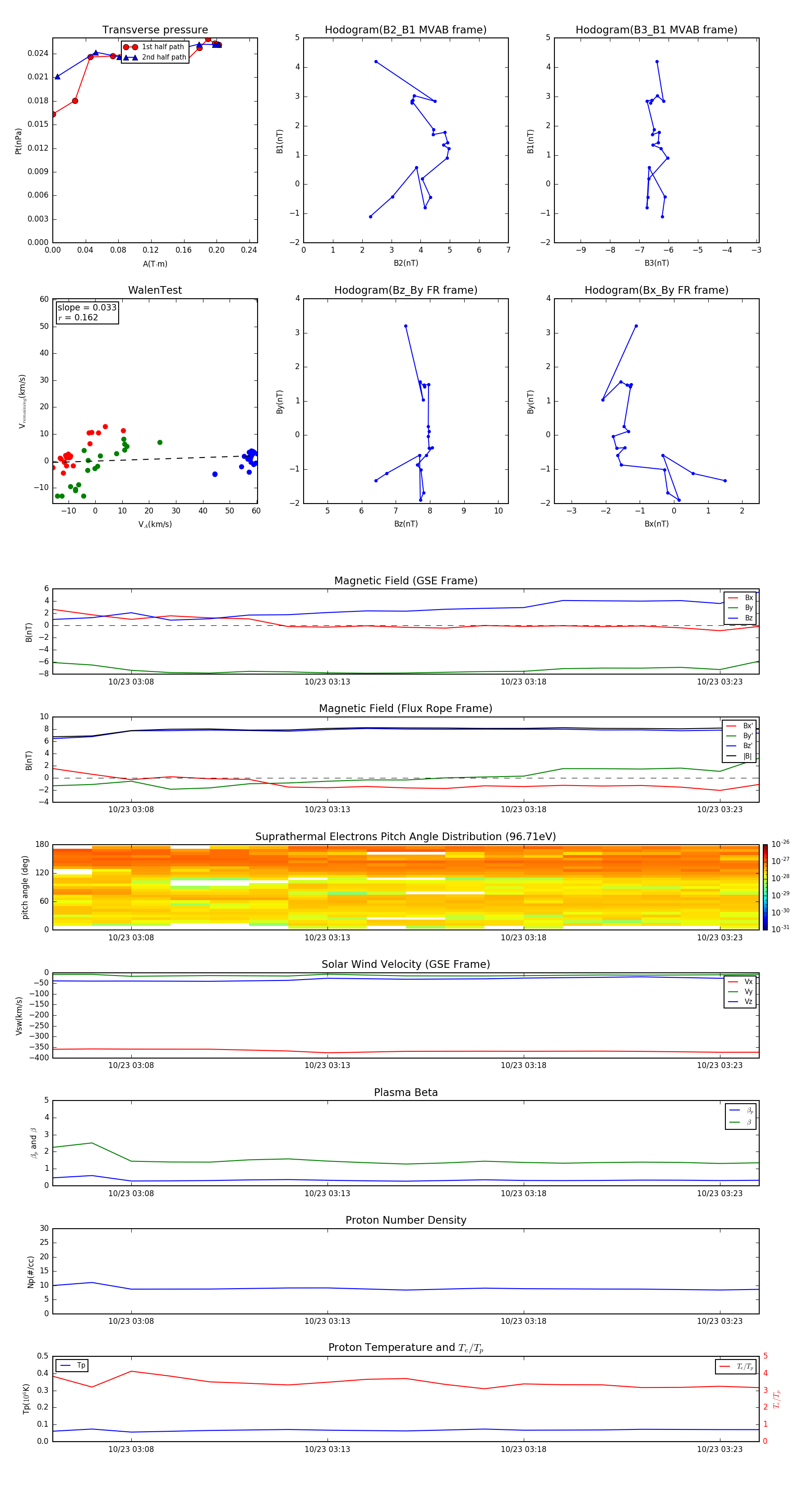Viewport: 812px width, 1489px height.
Task: Click 'Magnetic Field (Flux Rope Frame)' title
Action: 406,709
